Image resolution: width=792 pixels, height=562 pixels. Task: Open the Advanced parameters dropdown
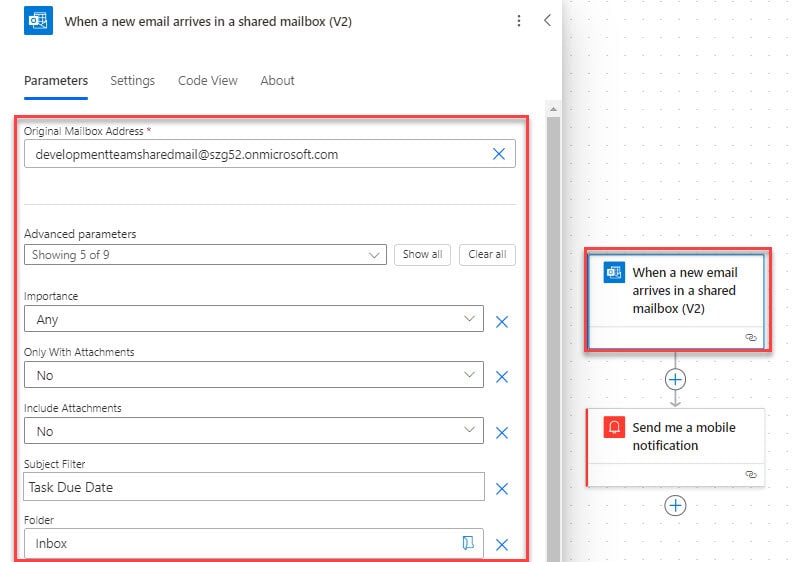point(205,254)
